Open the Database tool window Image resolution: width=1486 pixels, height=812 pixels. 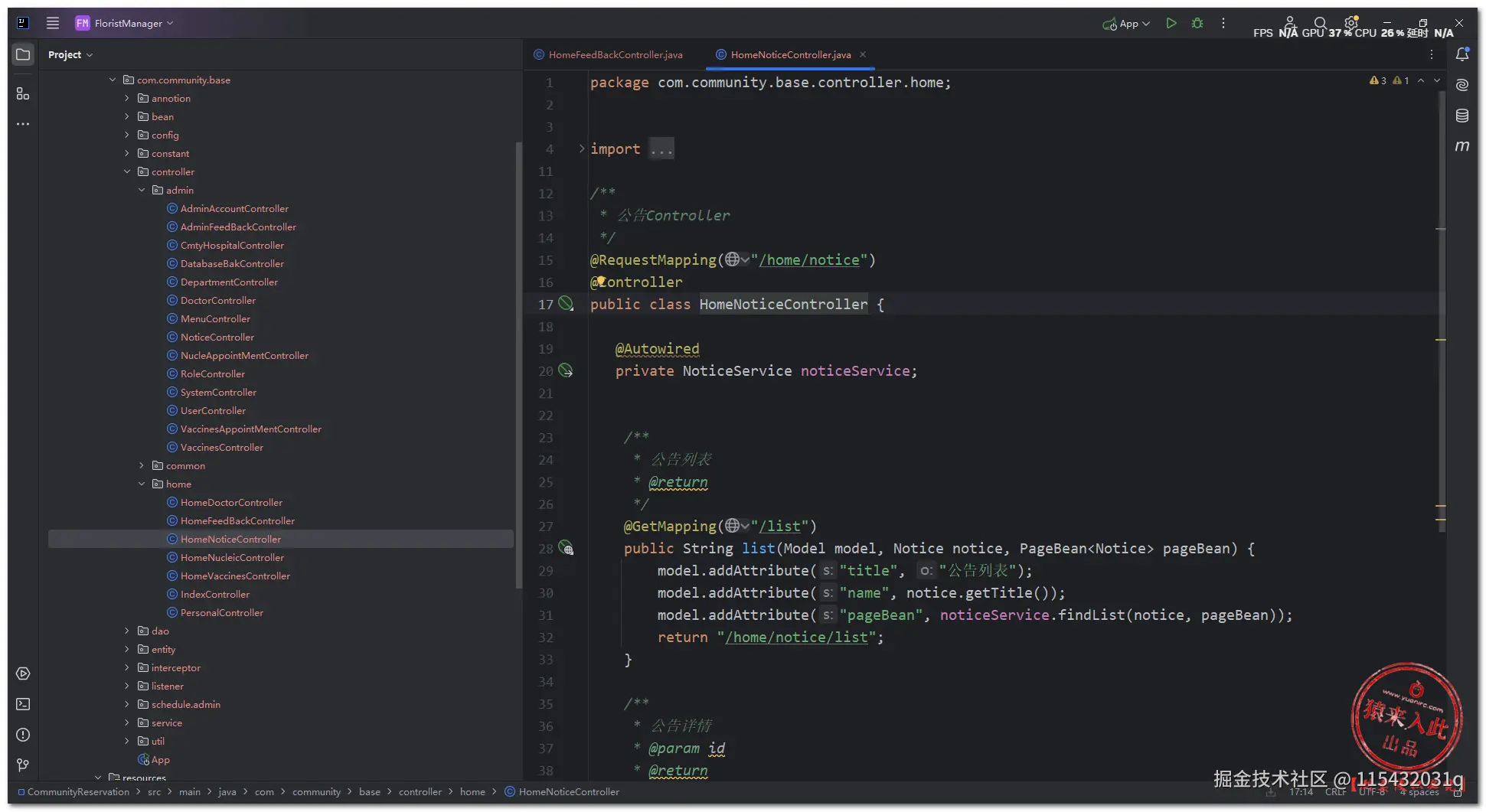point(1462,116)
